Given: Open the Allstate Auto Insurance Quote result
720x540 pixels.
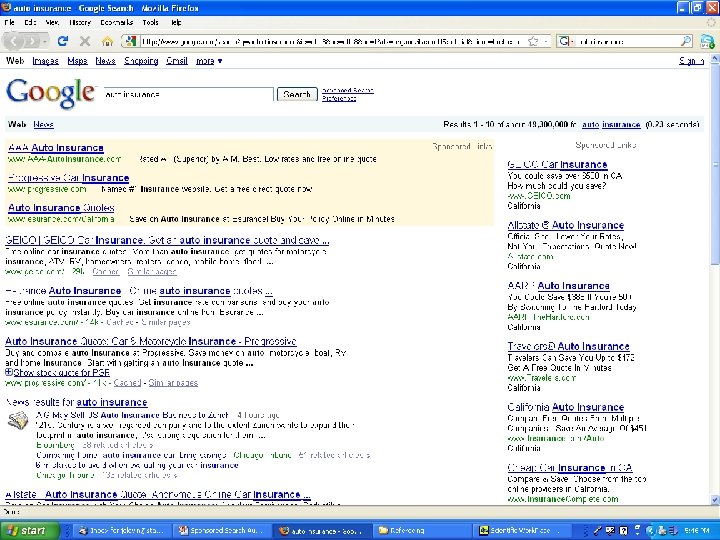Looking at the screenshot, I should coord(158,495).
